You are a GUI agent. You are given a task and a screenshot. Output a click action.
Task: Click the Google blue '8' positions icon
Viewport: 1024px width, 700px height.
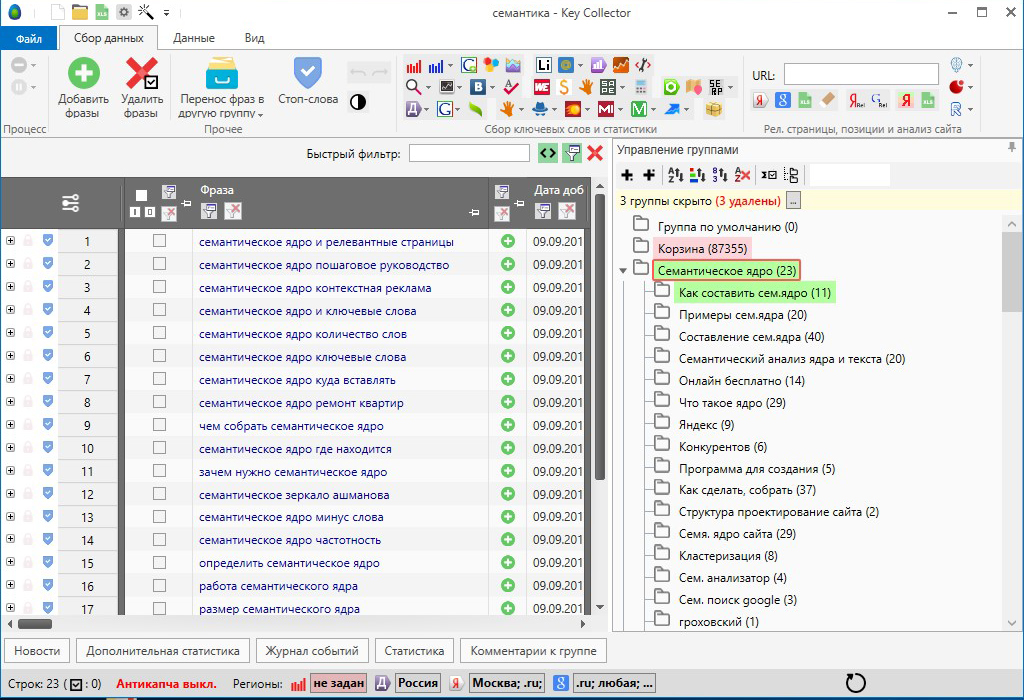(x=782, y=100)
